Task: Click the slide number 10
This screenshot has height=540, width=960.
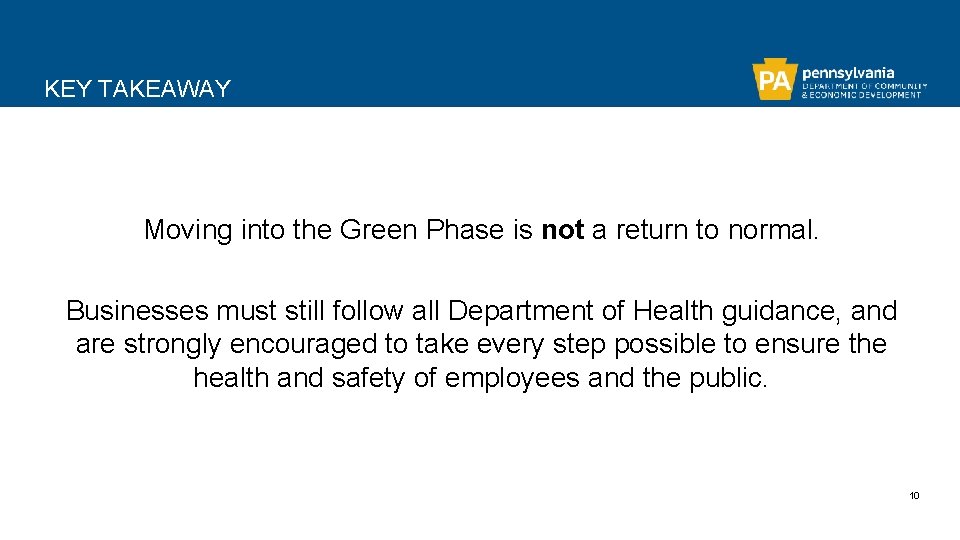Action: [914, 496]
